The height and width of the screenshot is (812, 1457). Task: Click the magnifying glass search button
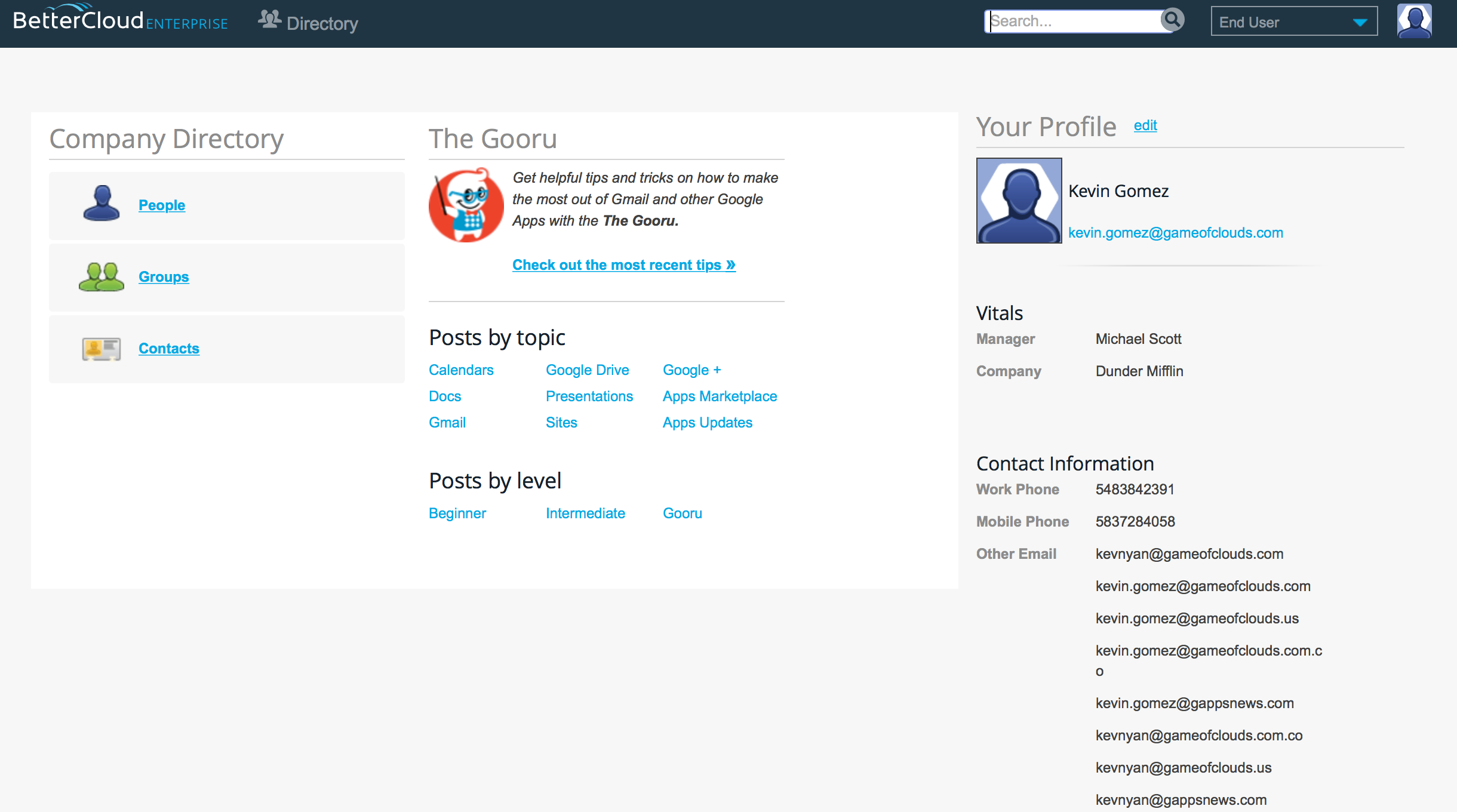1173,20
